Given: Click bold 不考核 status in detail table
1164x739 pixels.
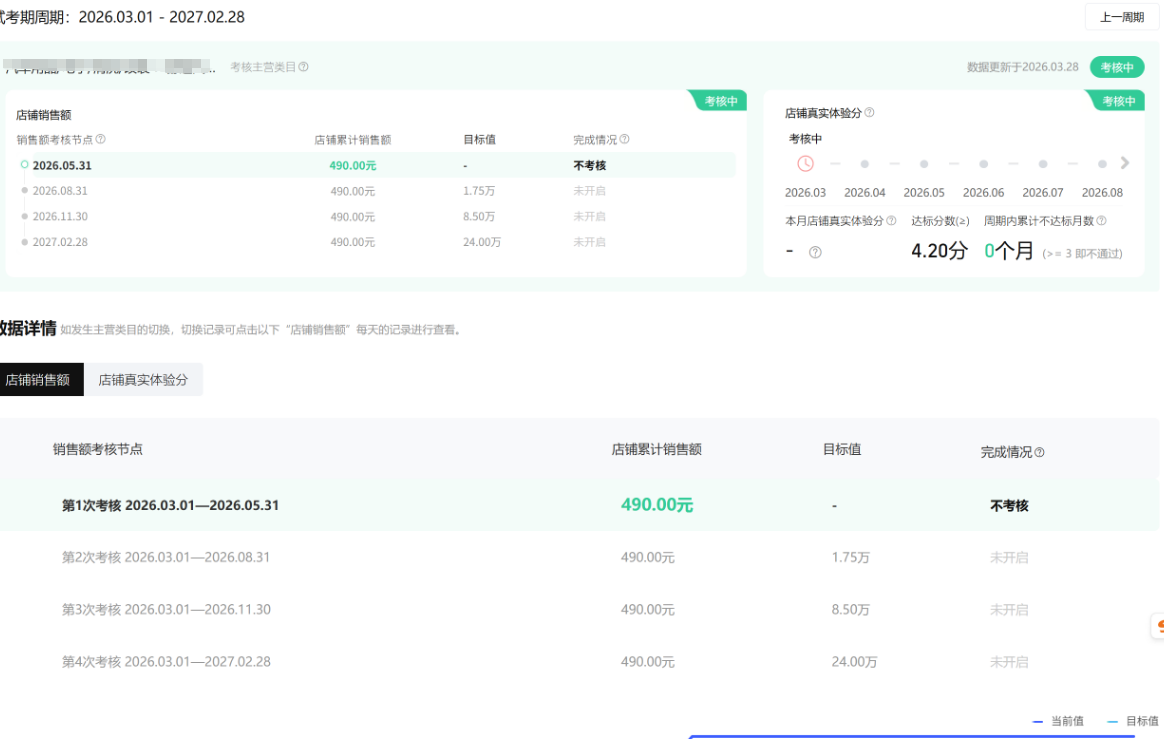Looking at the screenshot, I should [x=1010, y=506].
